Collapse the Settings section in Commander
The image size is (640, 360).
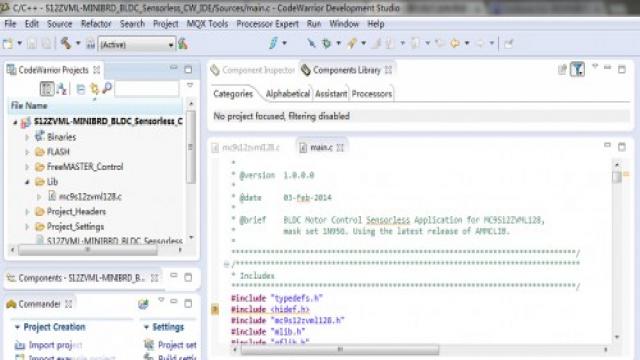pyautogui.click(x=146, y=327)
